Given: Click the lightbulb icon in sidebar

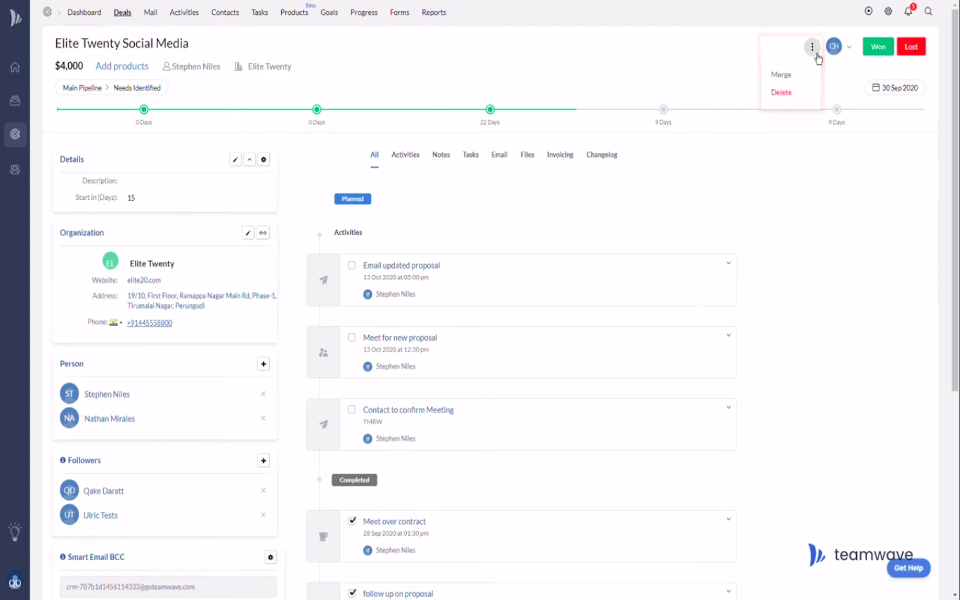Looking at the screenshot, I should (15, 531).
